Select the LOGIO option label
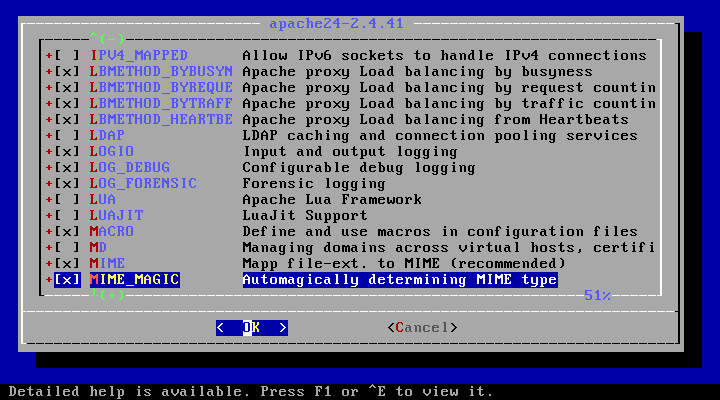 (x=112, y=152)
